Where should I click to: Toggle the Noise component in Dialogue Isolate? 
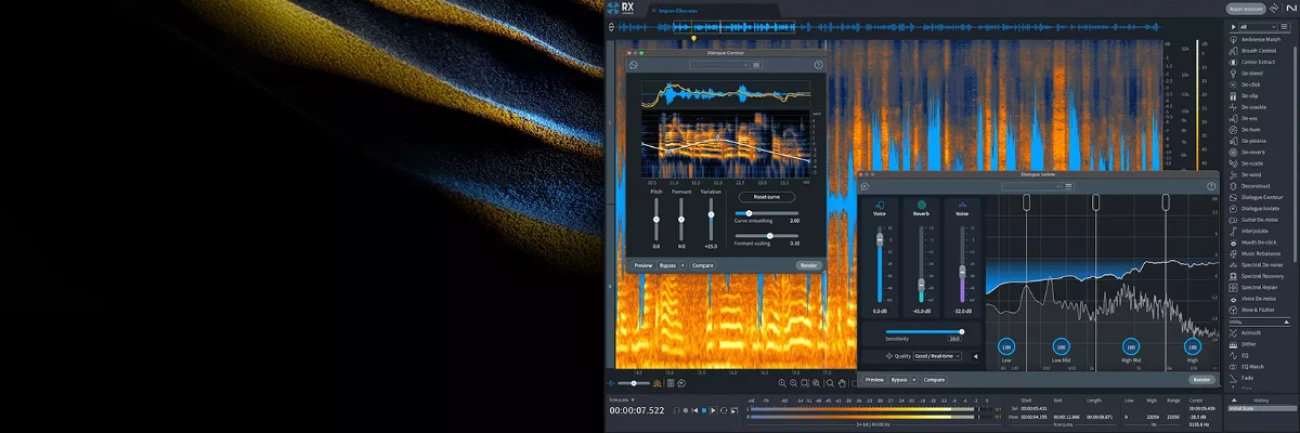[x=962, y=205]
